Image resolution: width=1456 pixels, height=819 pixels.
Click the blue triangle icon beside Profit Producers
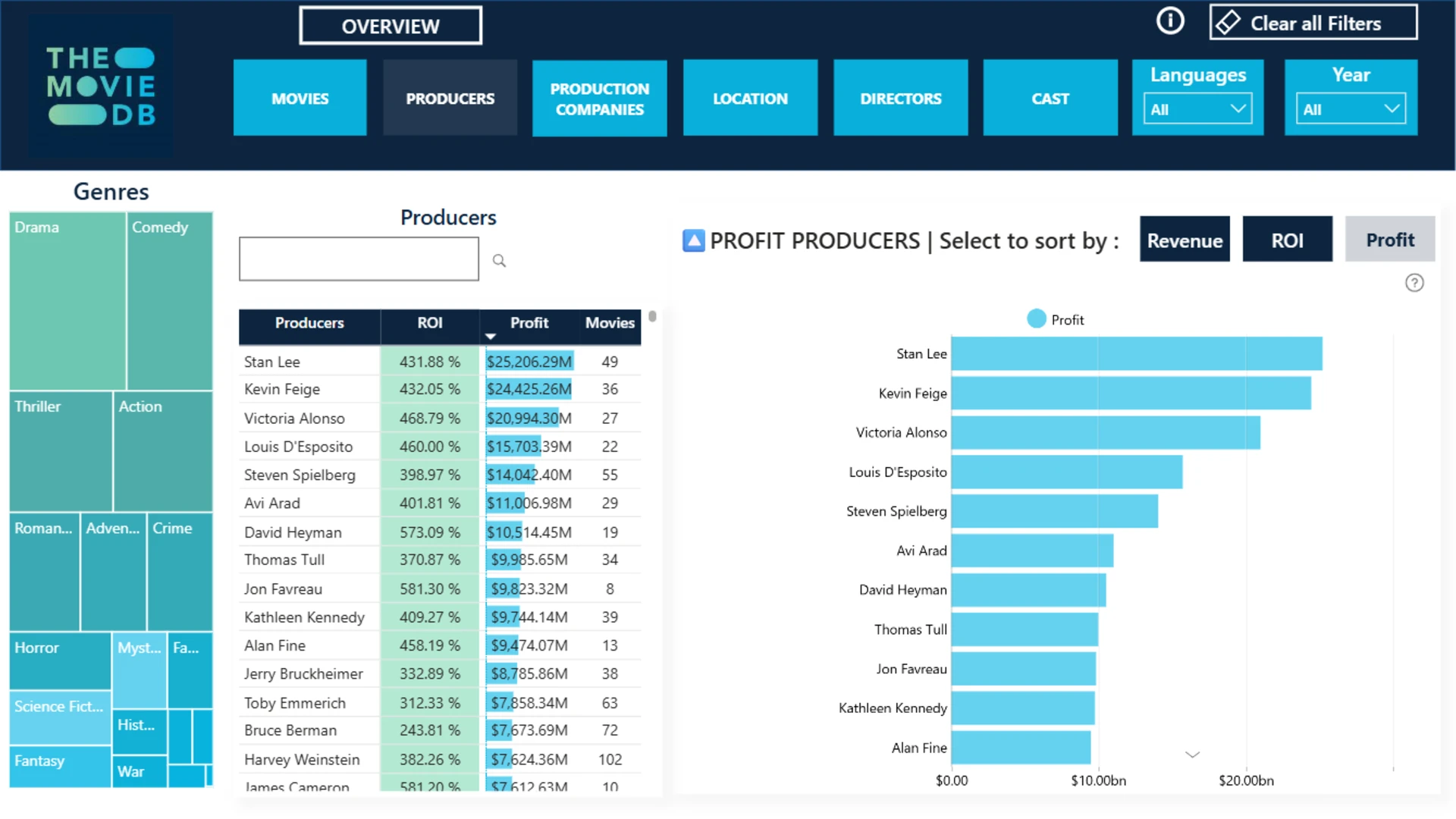pos(693,240)
